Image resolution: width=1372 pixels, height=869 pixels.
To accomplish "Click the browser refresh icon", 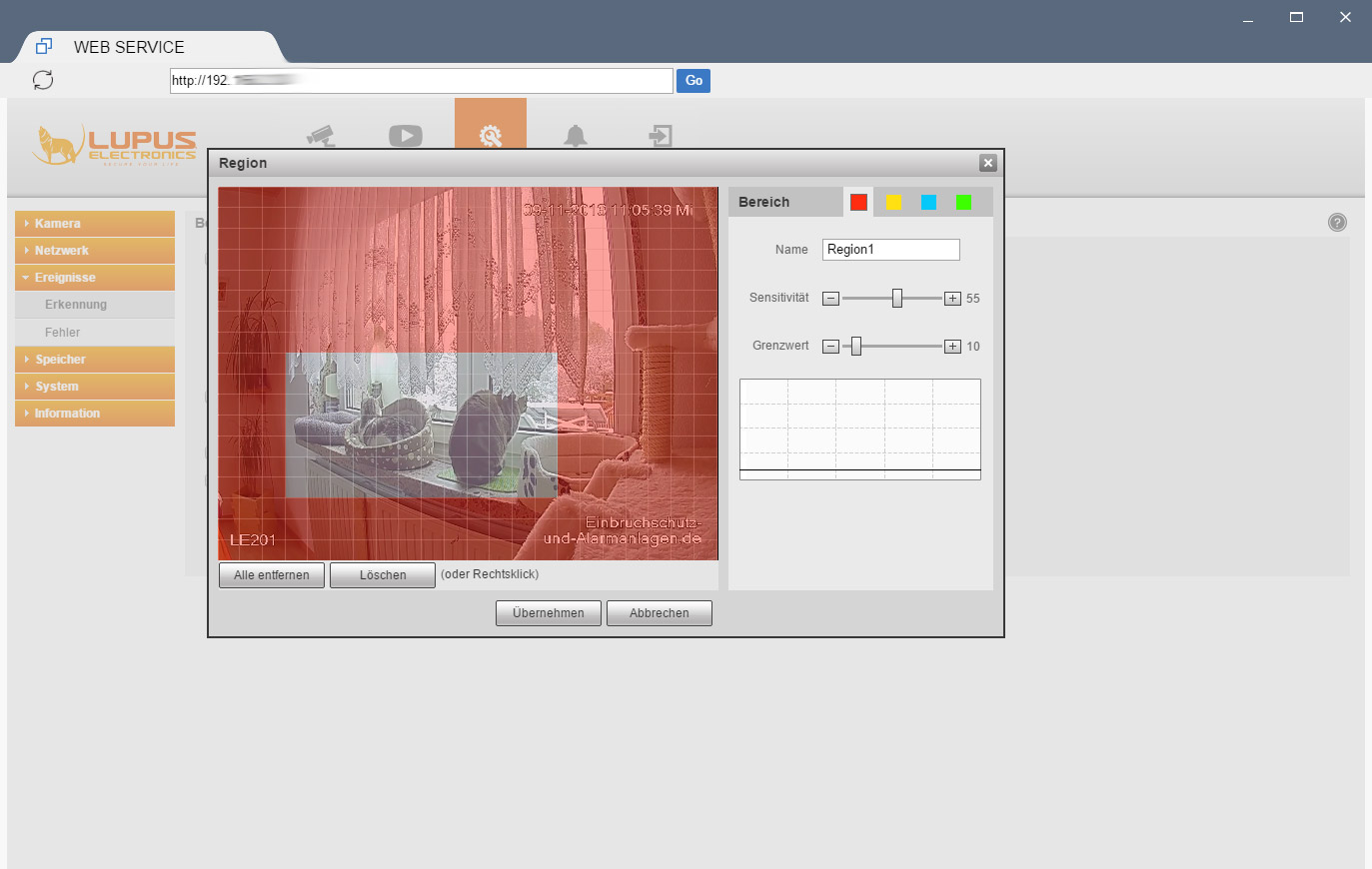I will pos(43,80).
